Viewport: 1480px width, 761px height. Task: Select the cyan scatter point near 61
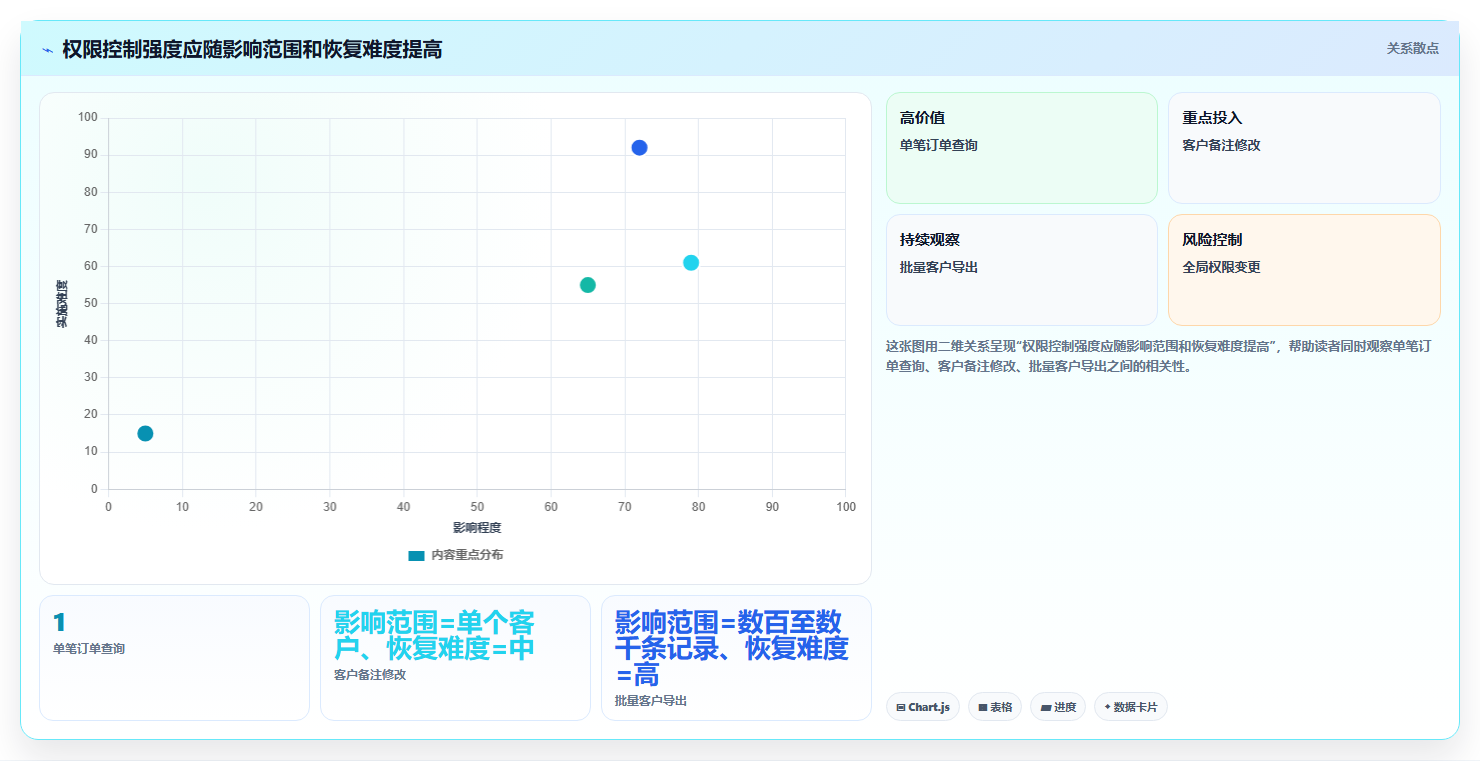pyautogui.click(x=691, y=263)
